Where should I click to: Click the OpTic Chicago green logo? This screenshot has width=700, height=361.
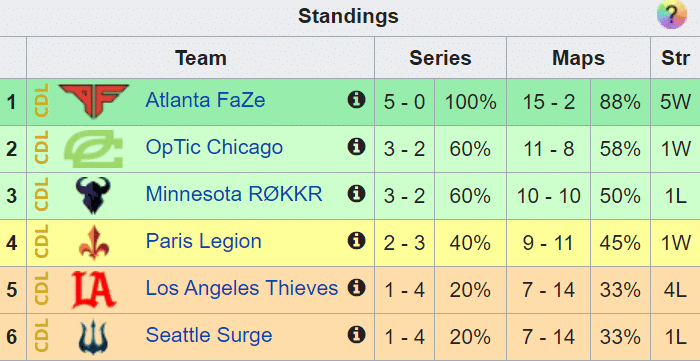point(93,149)
